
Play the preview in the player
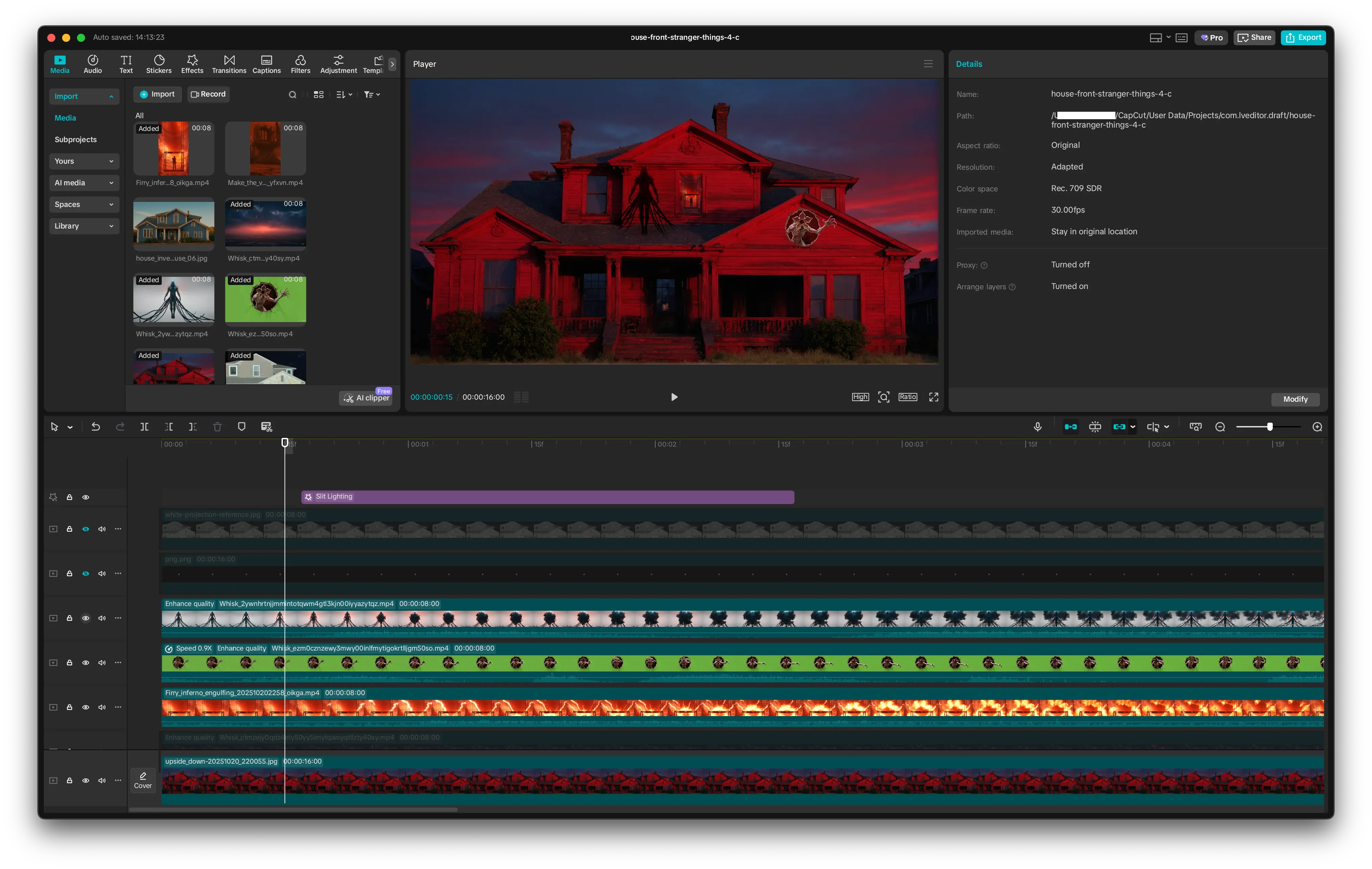point(674,397)
